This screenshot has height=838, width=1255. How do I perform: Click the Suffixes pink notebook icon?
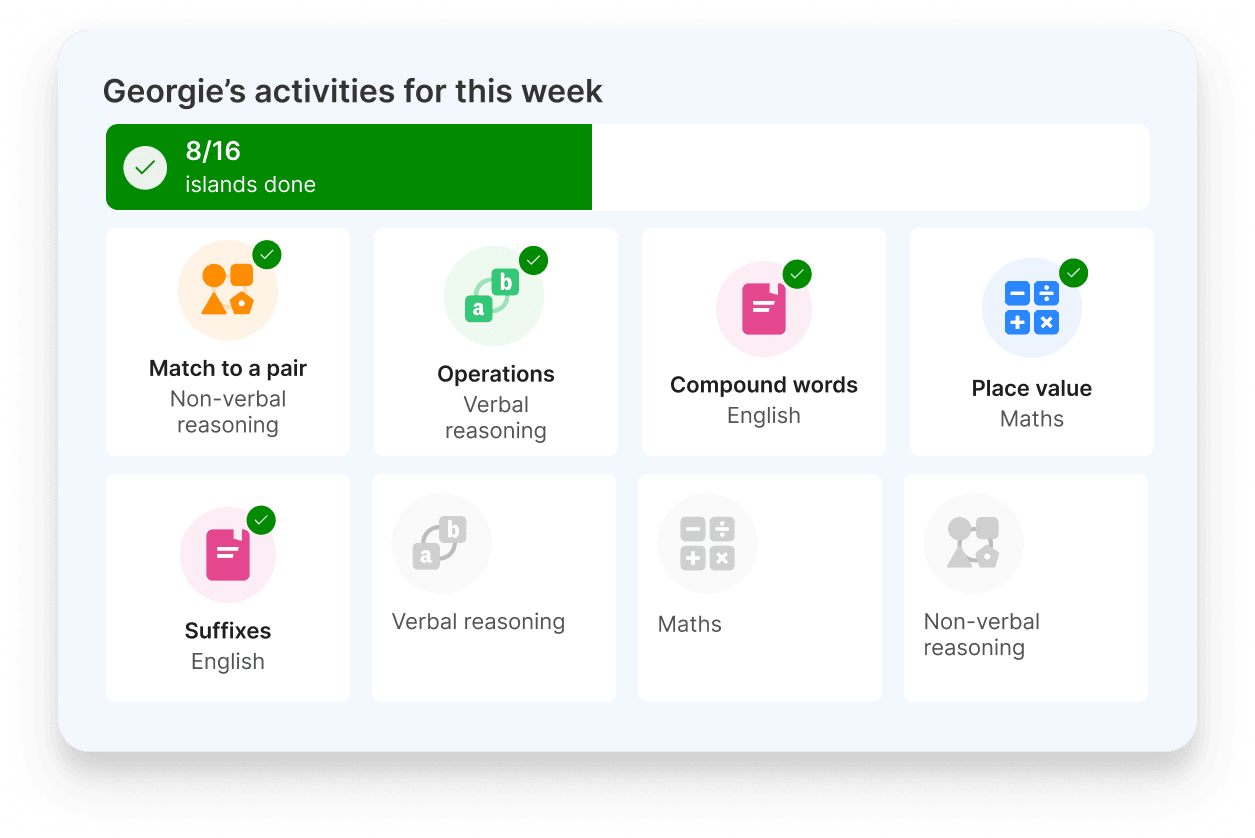[228, 555]
